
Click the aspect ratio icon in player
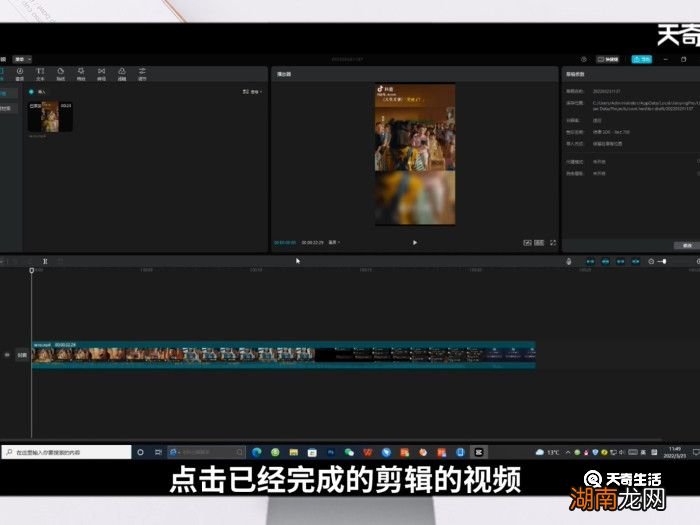[x=539, y=242]
